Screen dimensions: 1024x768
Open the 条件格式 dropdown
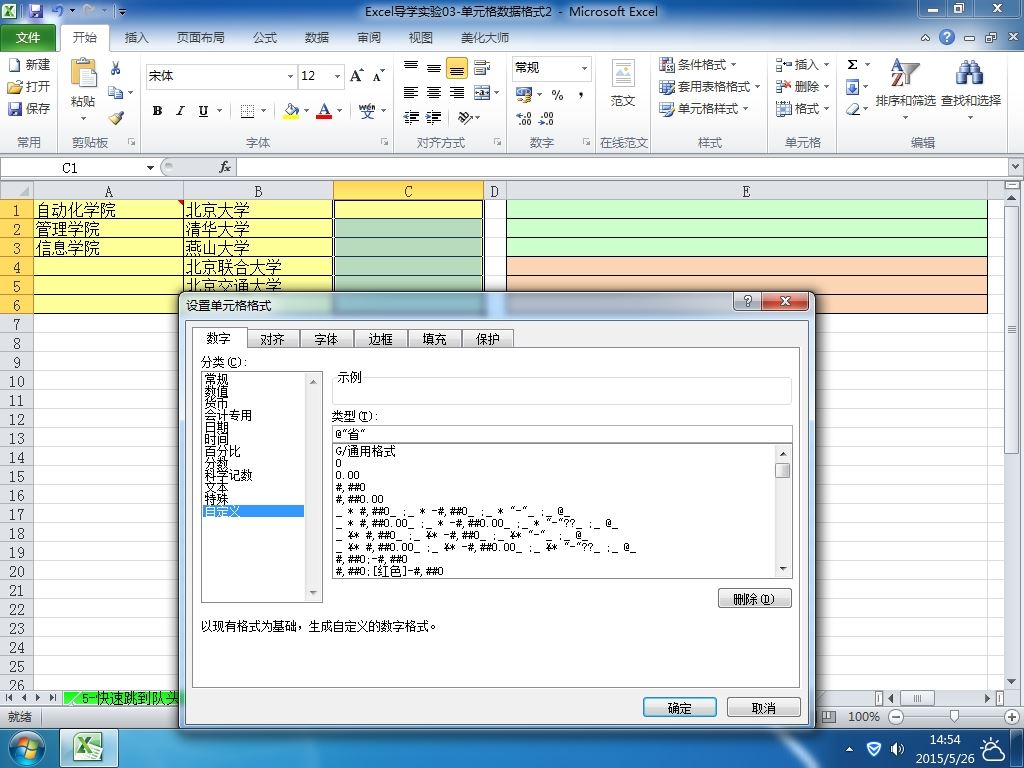[x=697, y=65]
